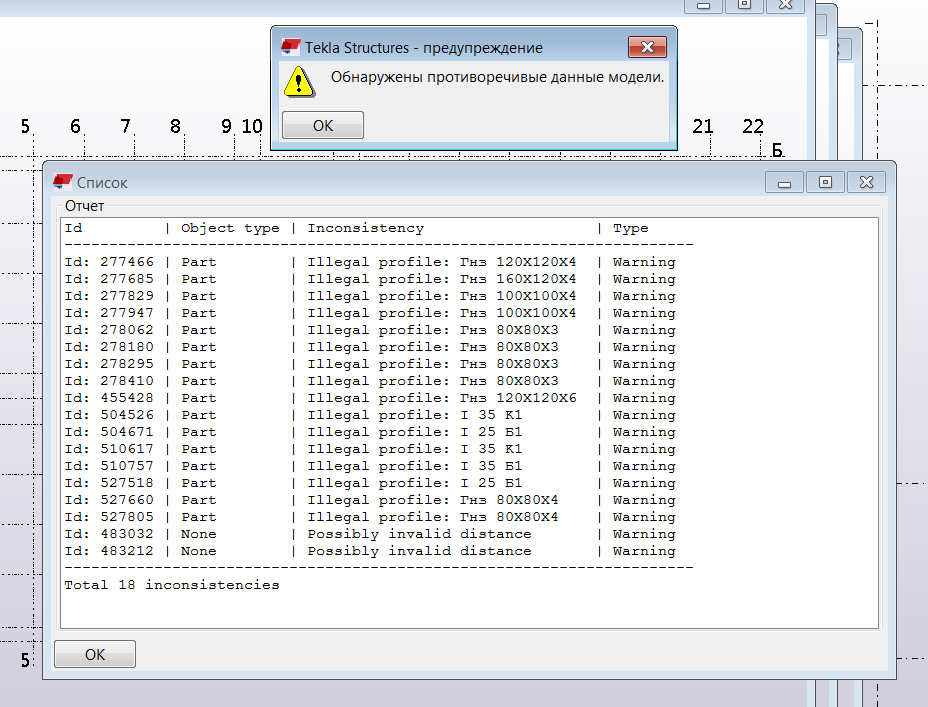Select report row Id: 504671

pos(370,432)
